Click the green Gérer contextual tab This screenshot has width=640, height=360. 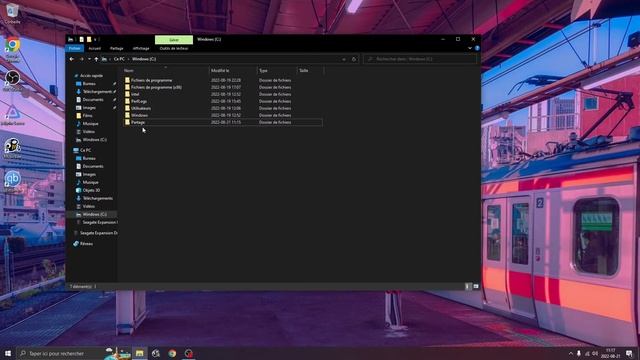pos(174,40)
